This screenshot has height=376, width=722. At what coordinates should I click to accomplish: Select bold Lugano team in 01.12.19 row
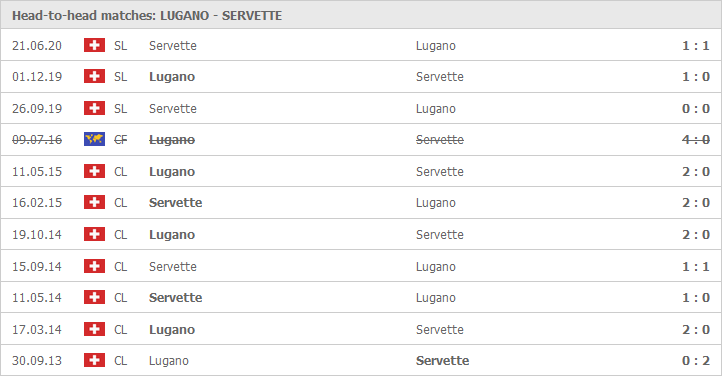click(x=172, y=77)
